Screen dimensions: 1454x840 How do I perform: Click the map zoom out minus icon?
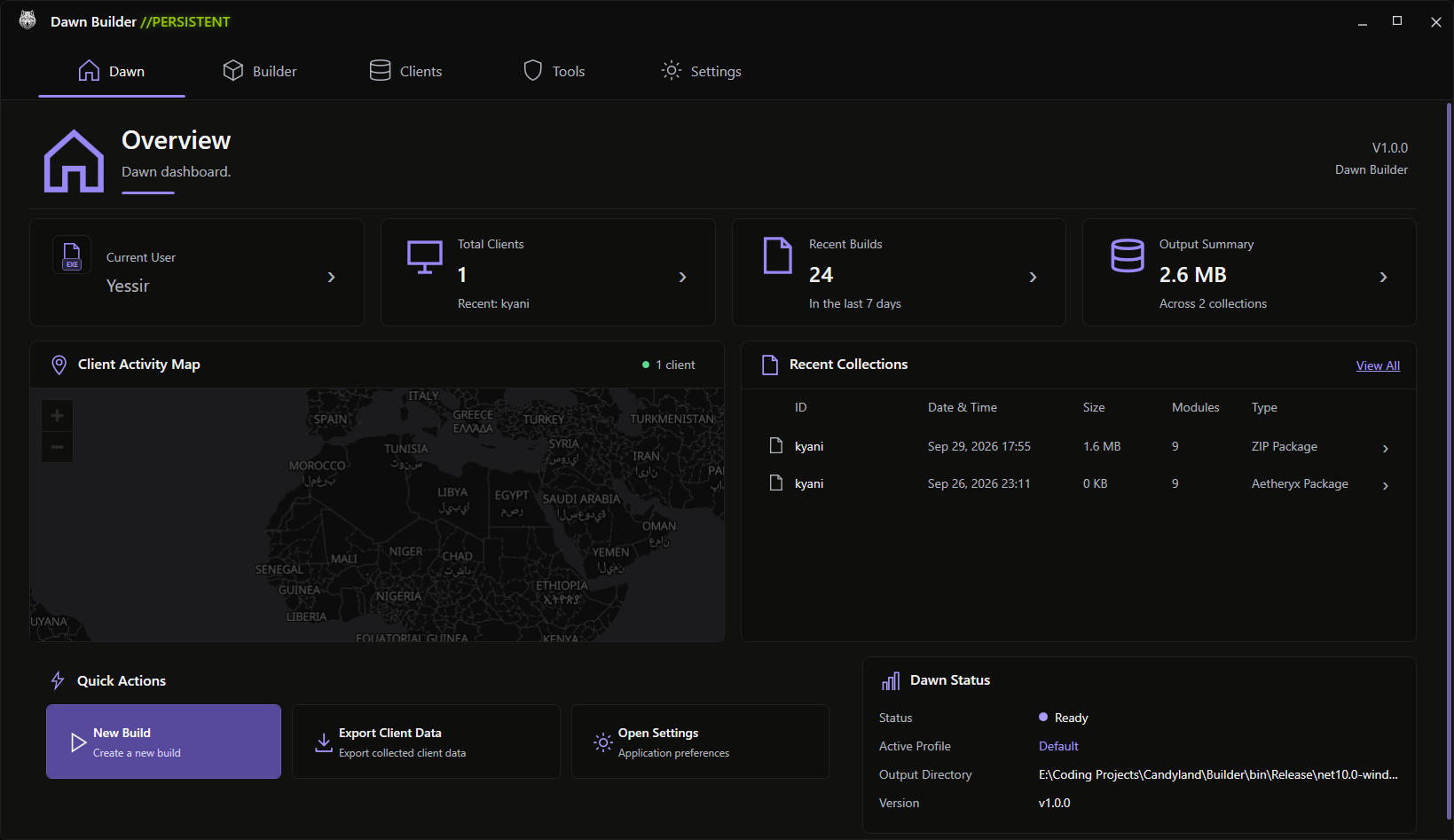[x=57, y=447]
